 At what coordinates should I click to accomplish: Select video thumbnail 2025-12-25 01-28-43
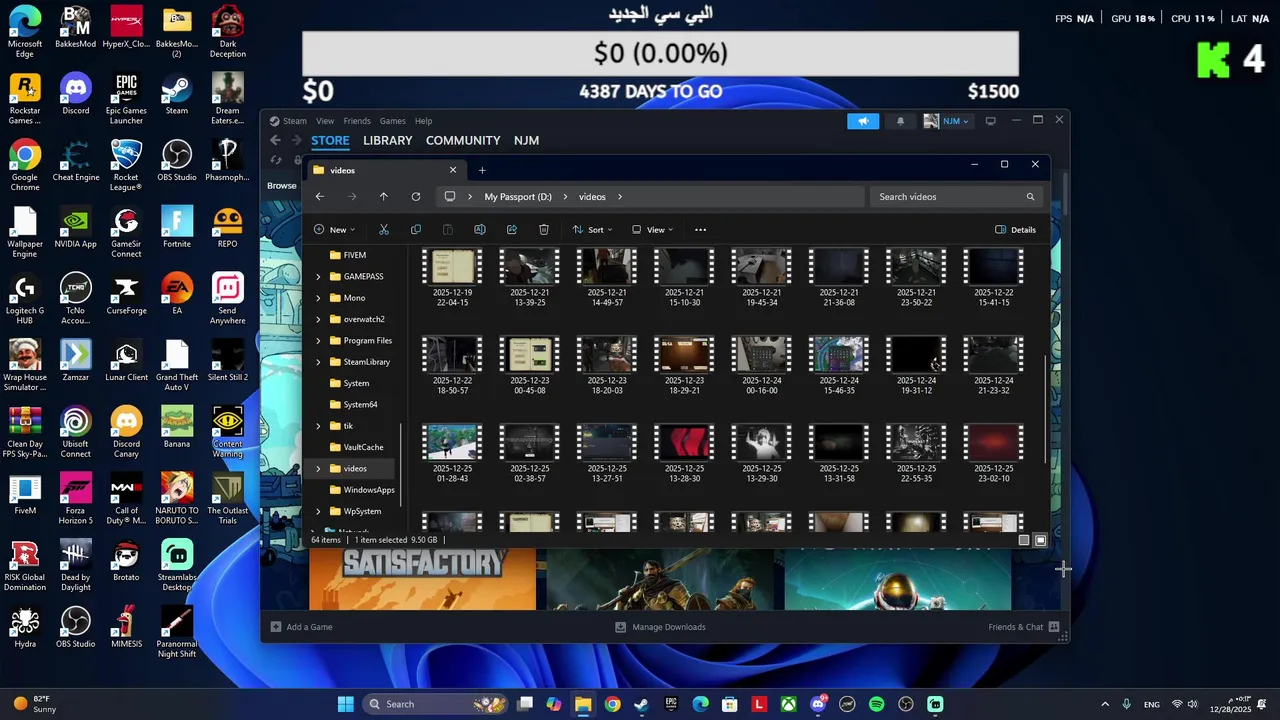(x=452, y=453)
